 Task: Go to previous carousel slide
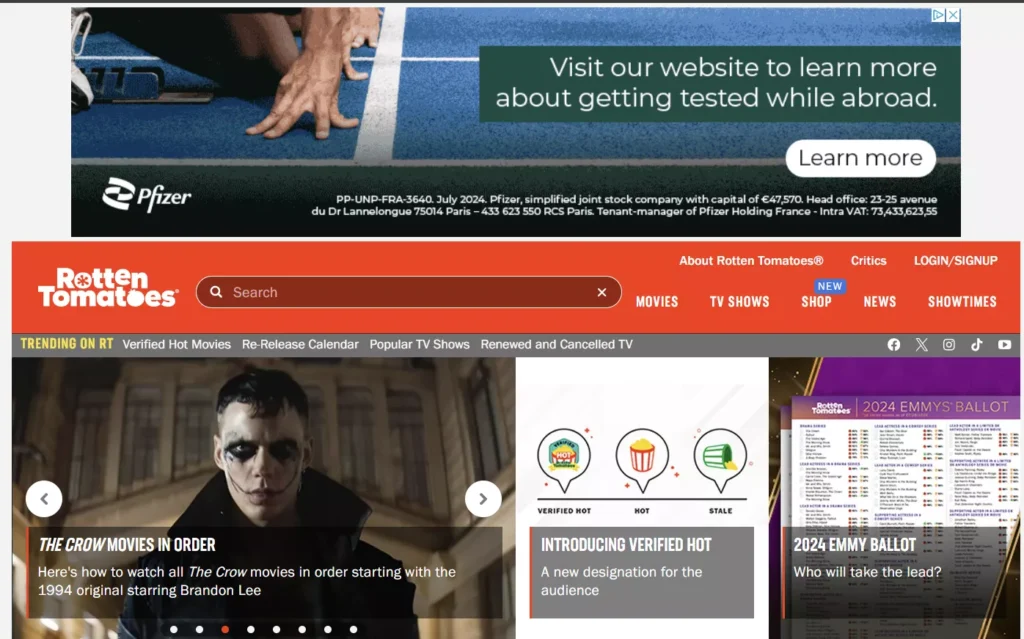click(44, 498)
